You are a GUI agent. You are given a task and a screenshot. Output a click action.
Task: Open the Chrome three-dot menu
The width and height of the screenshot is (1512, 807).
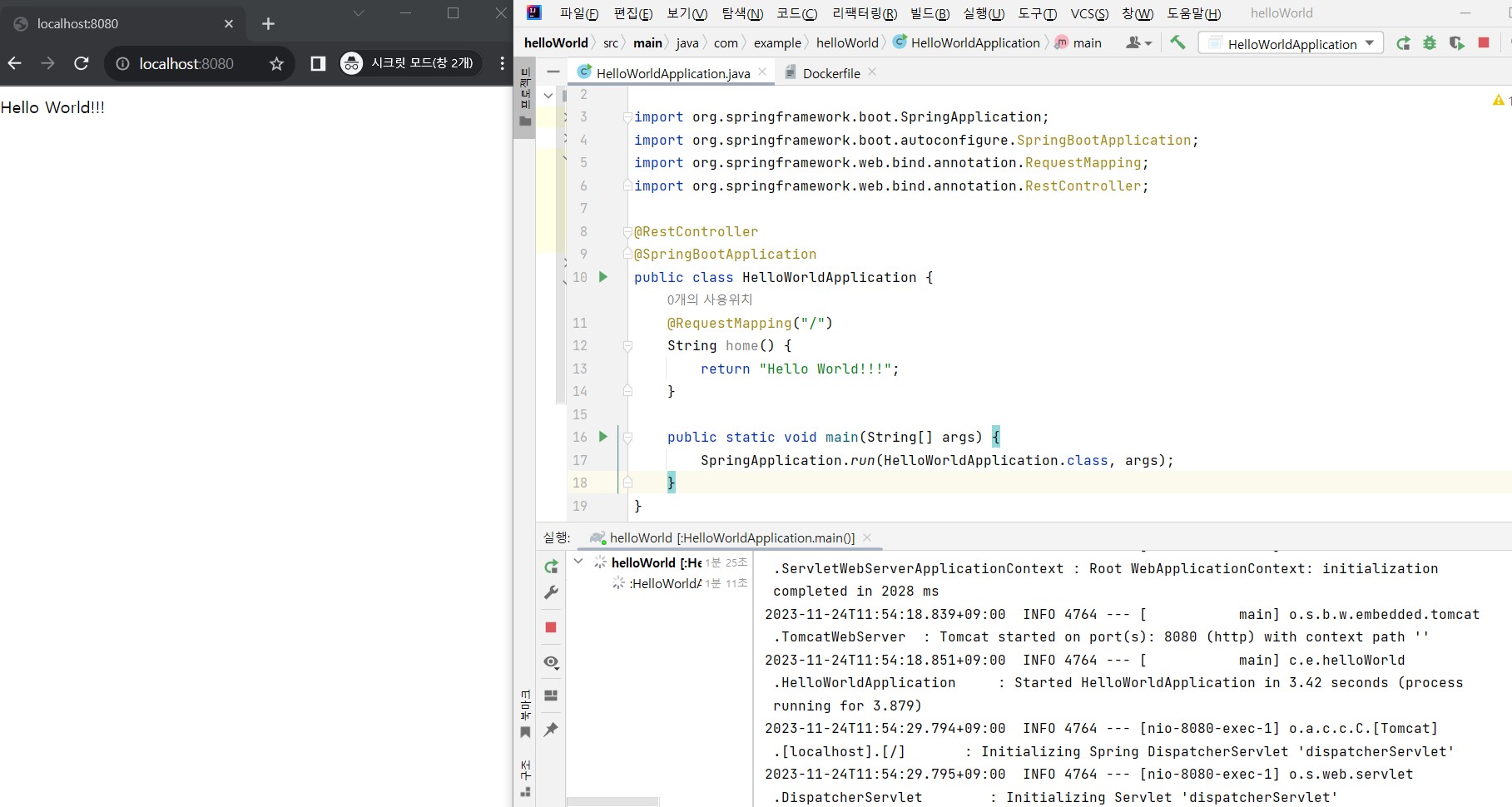click(502, 63)
